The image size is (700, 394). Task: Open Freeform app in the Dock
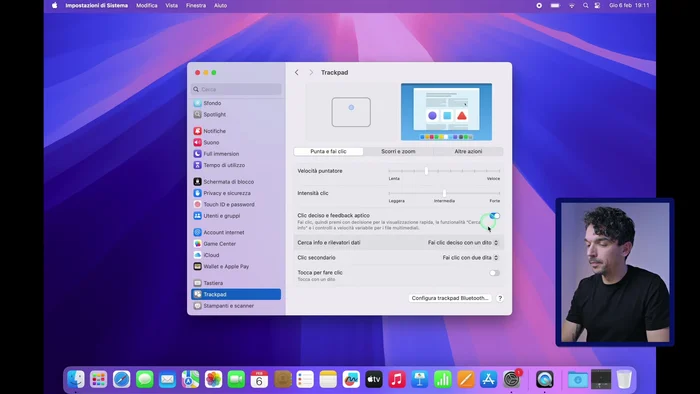[x=351, y=379]
